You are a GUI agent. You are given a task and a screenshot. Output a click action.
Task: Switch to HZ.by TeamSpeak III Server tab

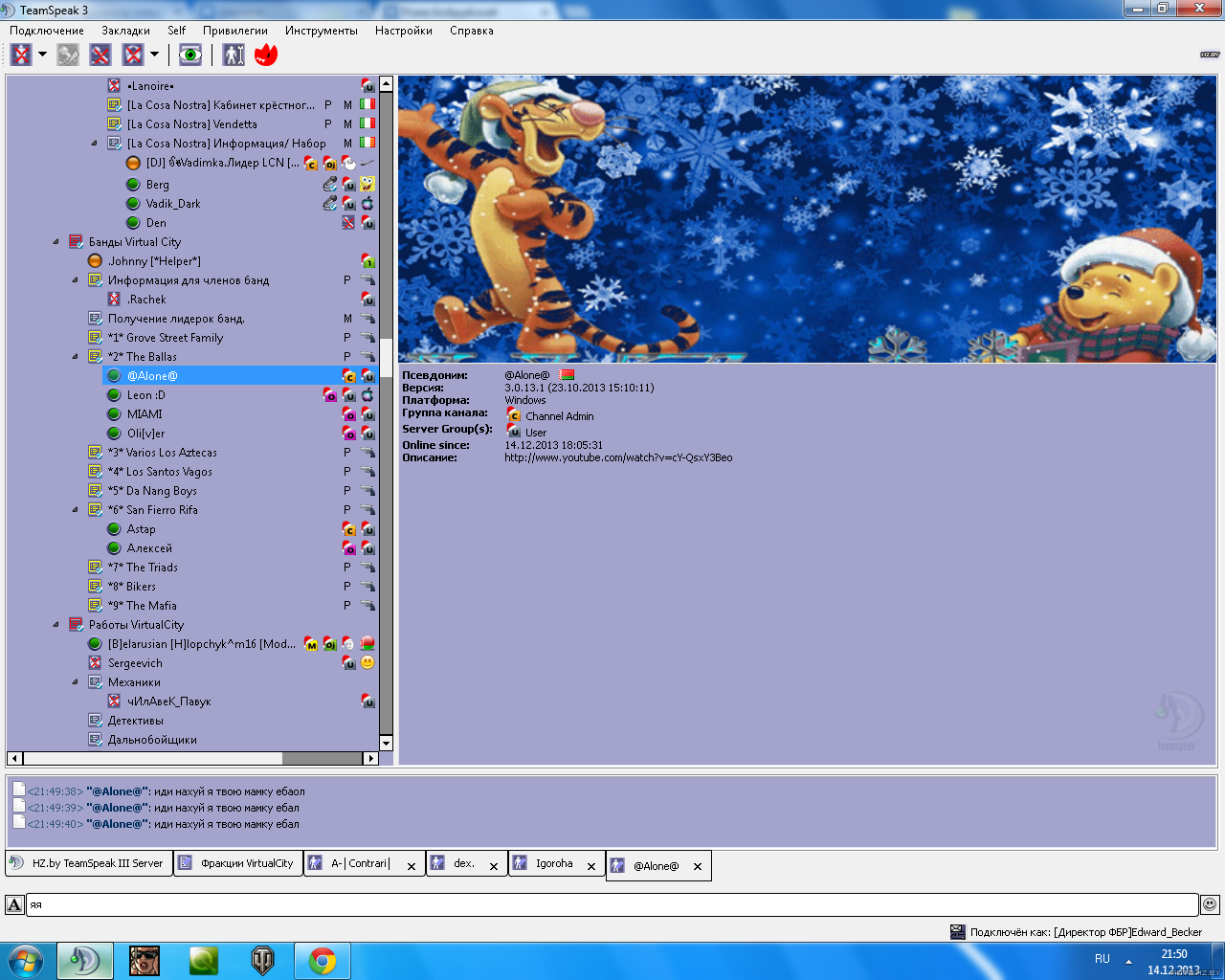89,863
